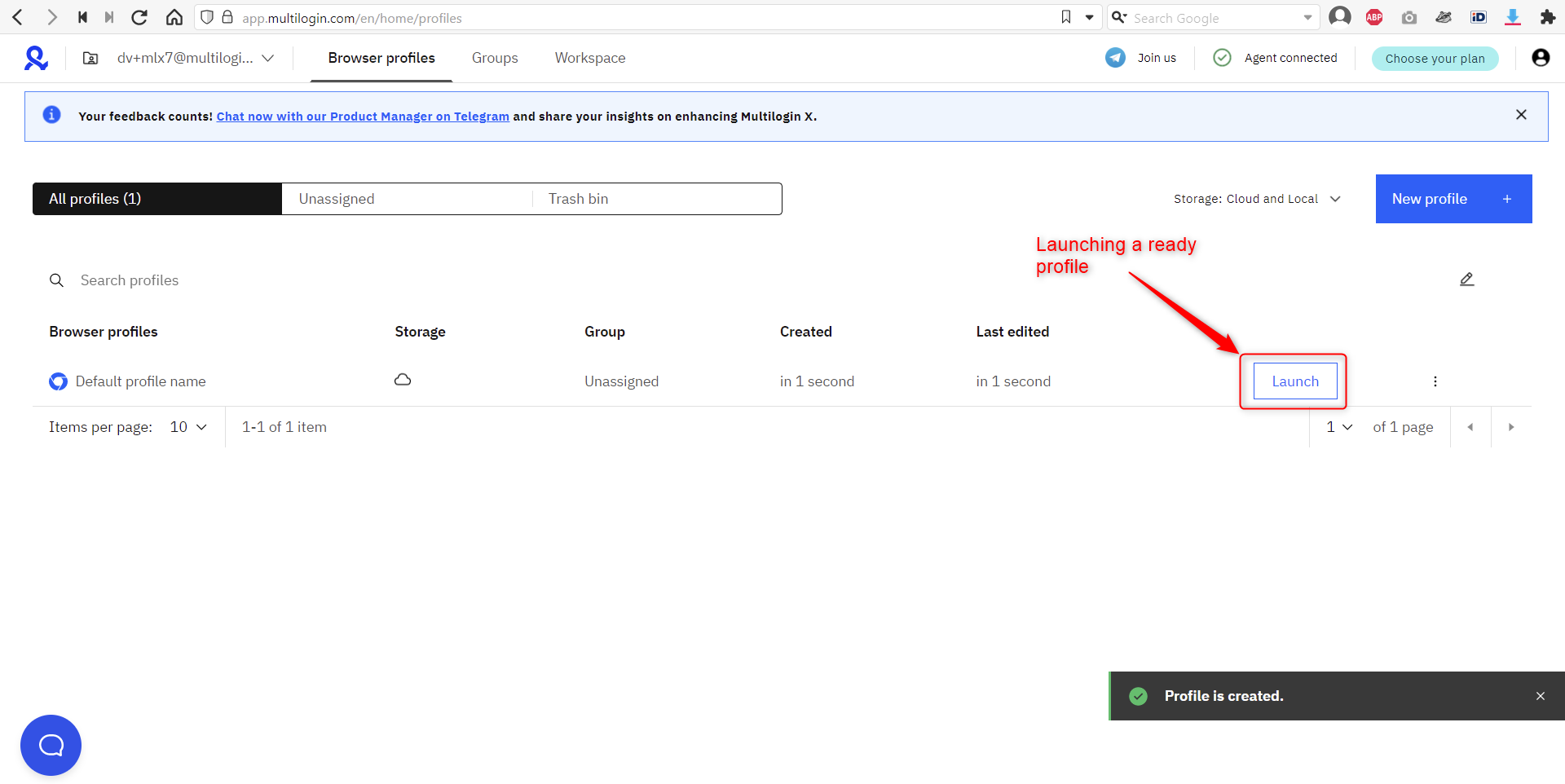Go forward in browser history

52,17
